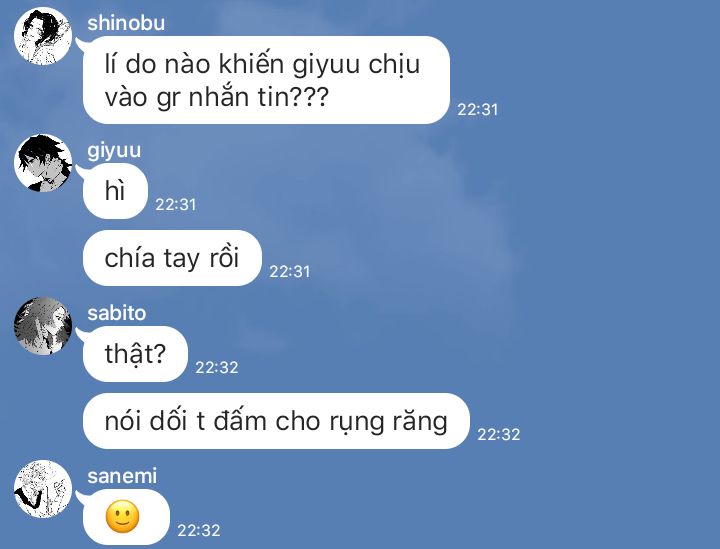The image size is (720, 549).
Task: Select the "nói dối t đấm cho rụng răng" bubble
Action: point(276,421)
